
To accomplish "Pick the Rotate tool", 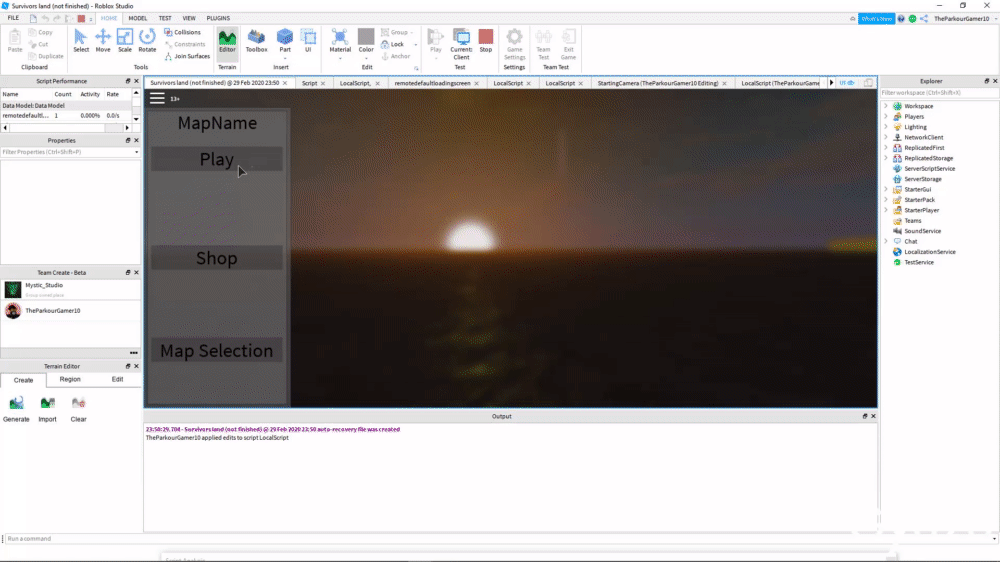I will pos(147,41).
